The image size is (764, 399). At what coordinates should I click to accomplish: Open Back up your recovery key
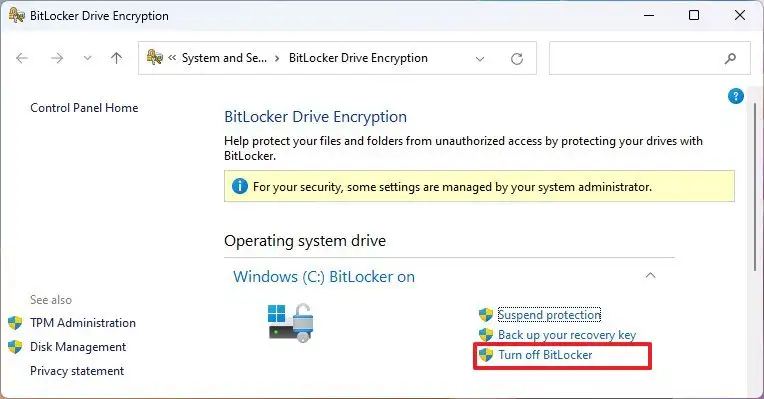coord(567,335)
